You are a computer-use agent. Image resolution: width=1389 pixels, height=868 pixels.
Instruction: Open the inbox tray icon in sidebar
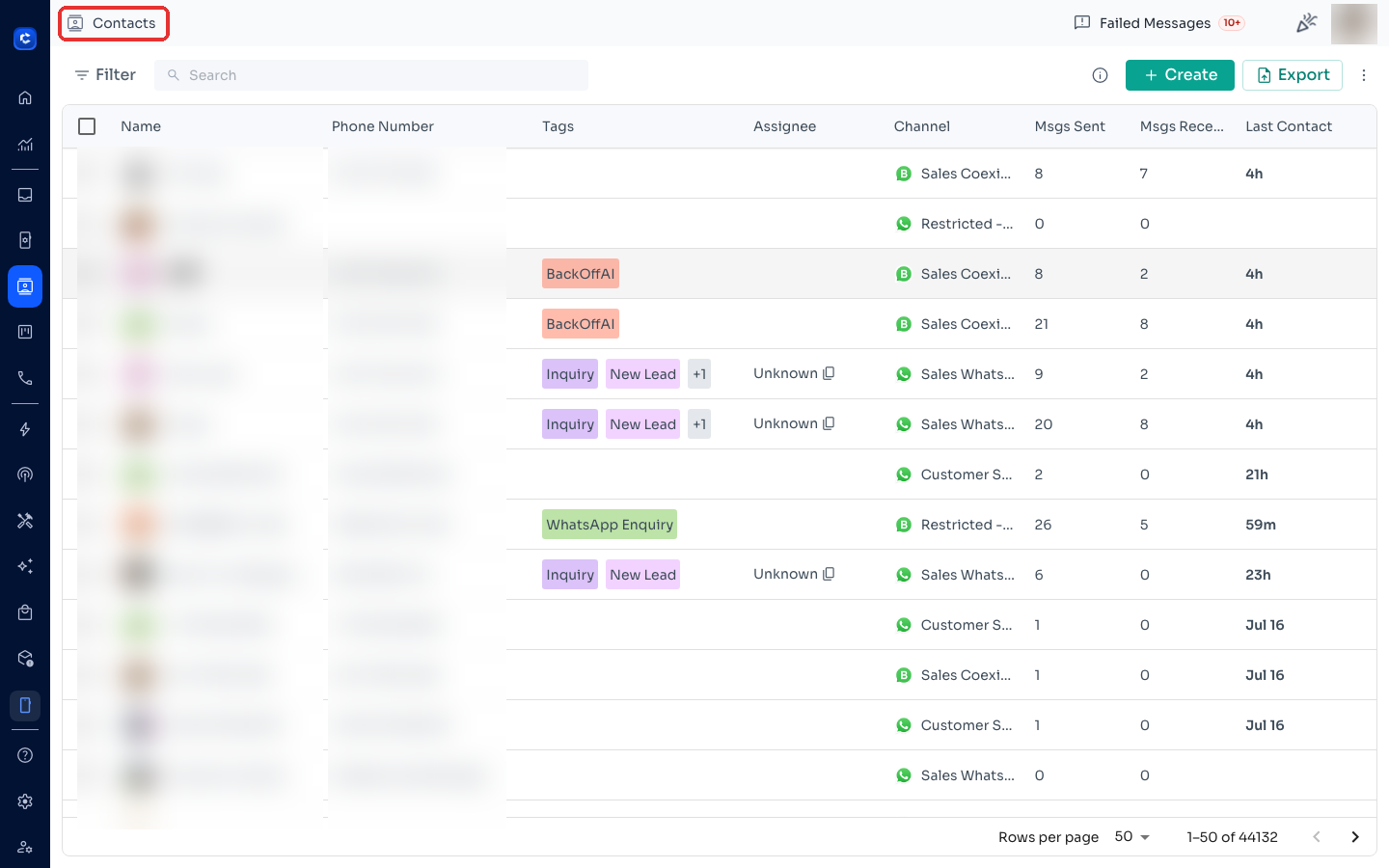coord(25,195)
